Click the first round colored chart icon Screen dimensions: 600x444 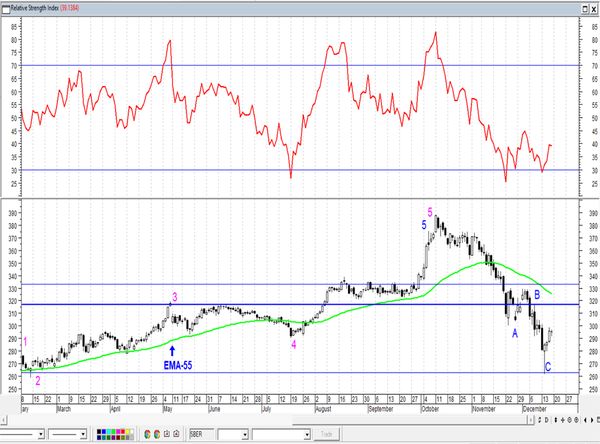pyautogui.click(x=147, y=434)
